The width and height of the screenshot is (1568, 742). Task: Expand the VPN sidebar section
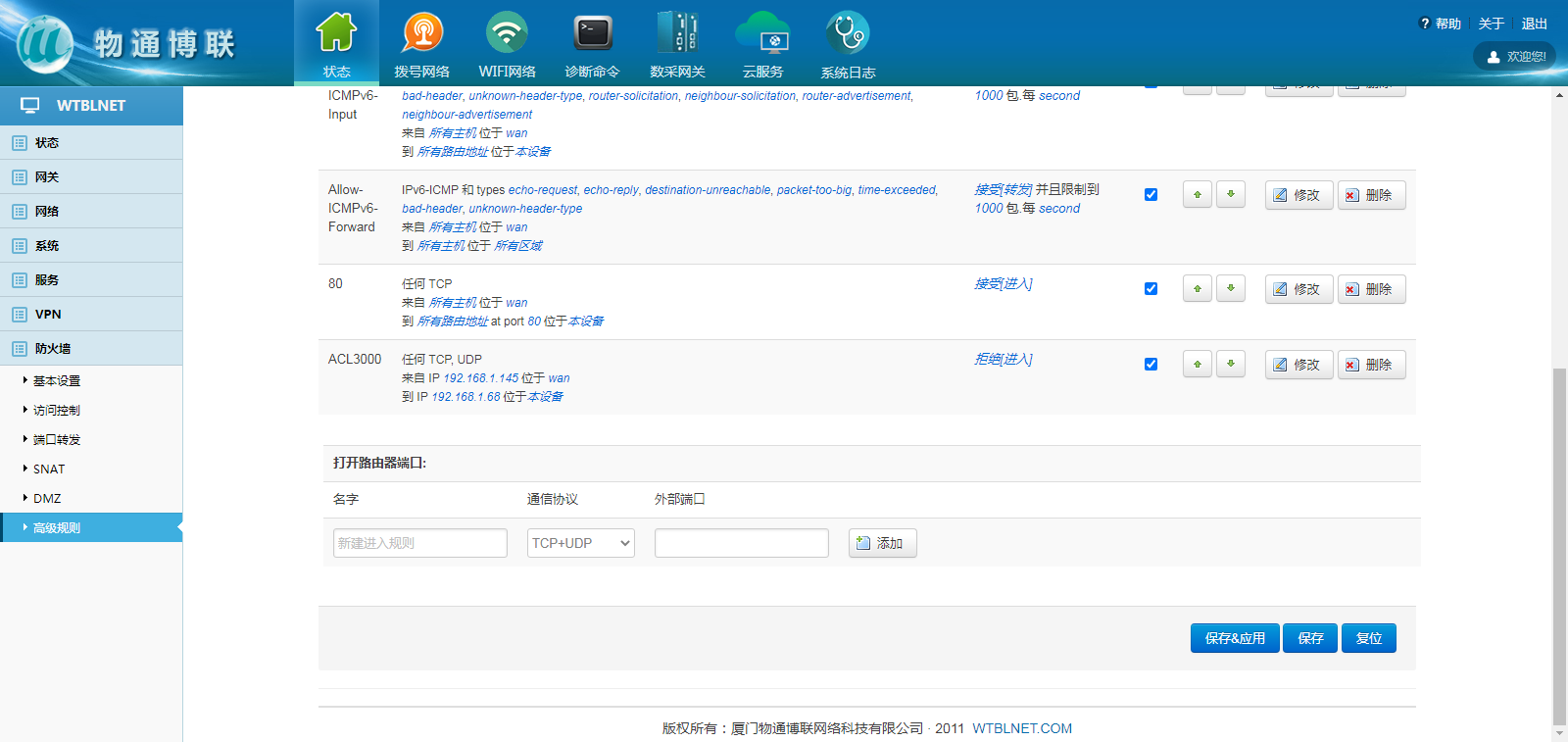point(91,315)
